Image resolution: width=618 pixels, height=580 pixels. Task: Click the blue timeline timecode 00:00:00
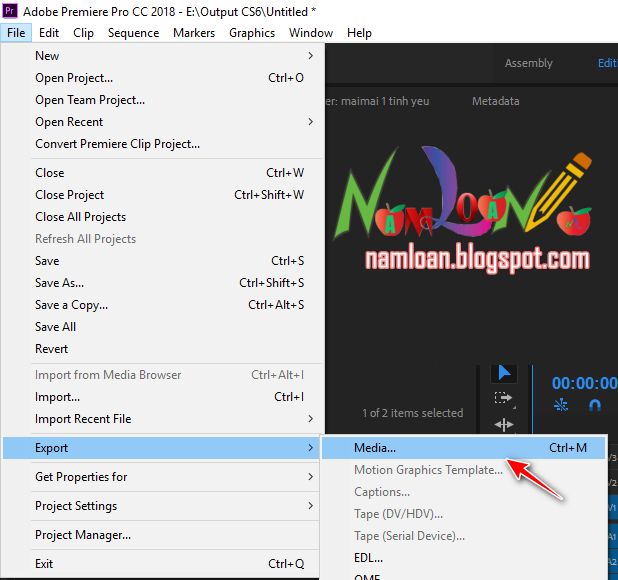coord(584,383)
